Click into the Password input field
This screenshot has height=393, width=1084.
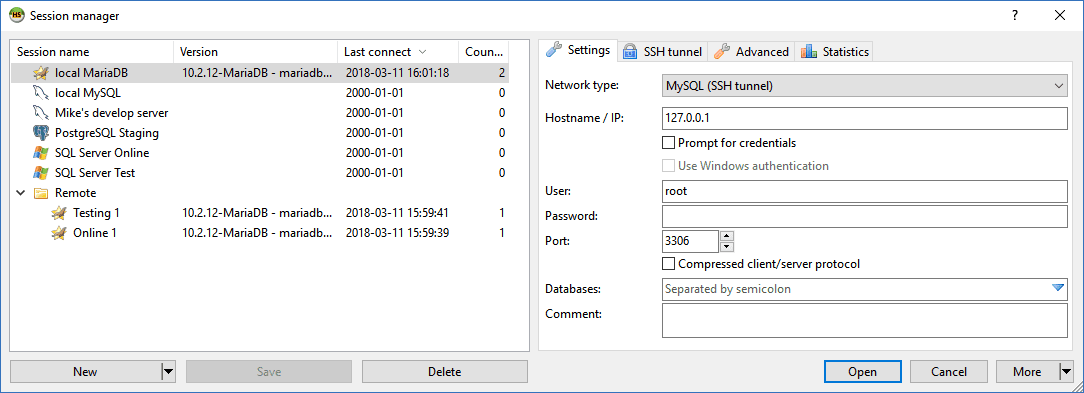864,216
